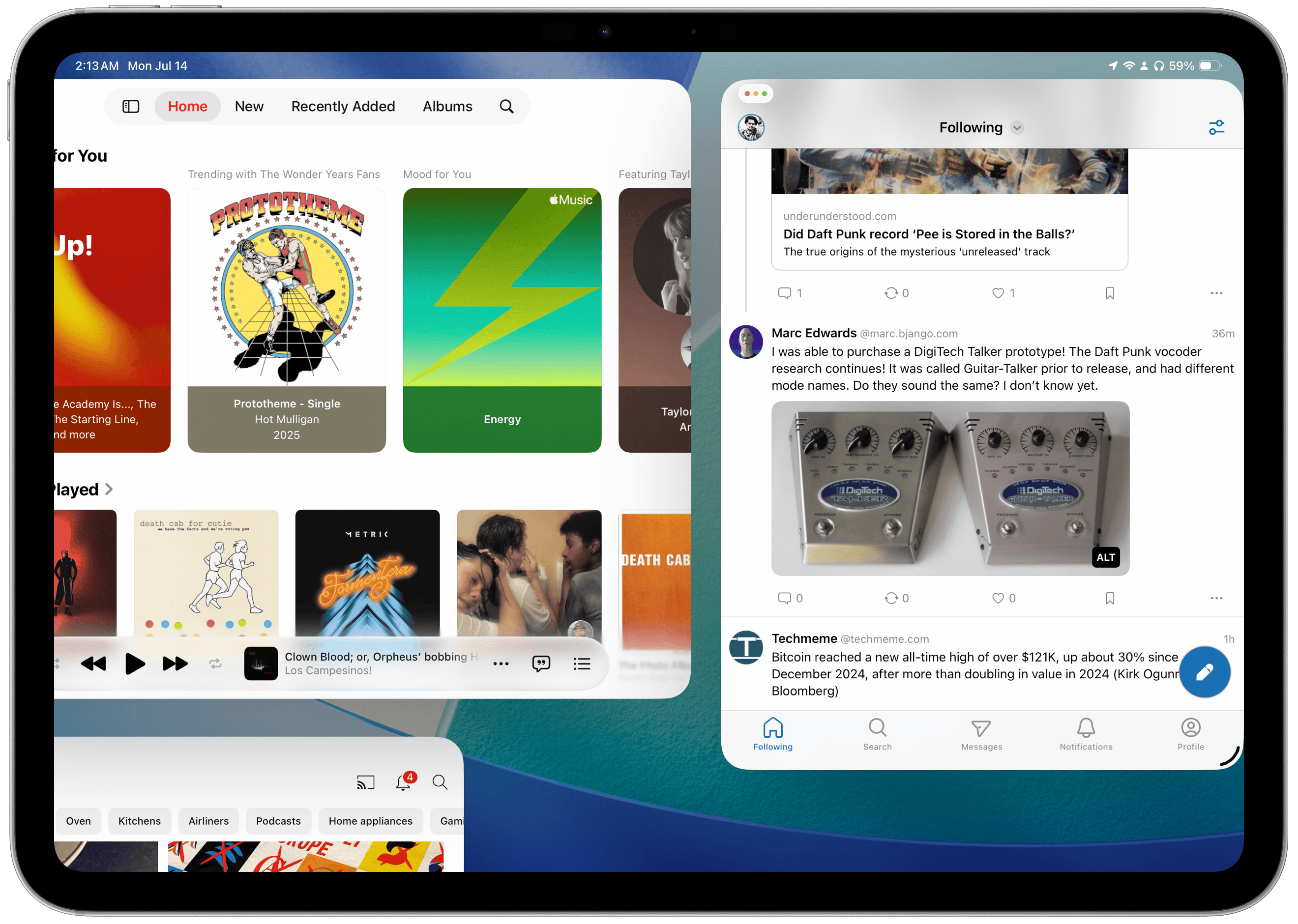Skip to previous track

pos(93,664)
